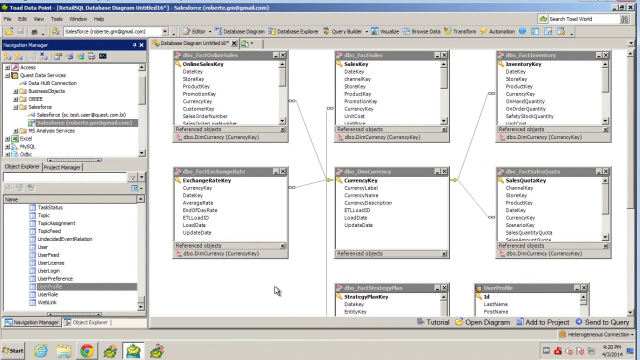Select the UserRole object
The height and width of the screenshot is (360, 640).
[48, 294]
